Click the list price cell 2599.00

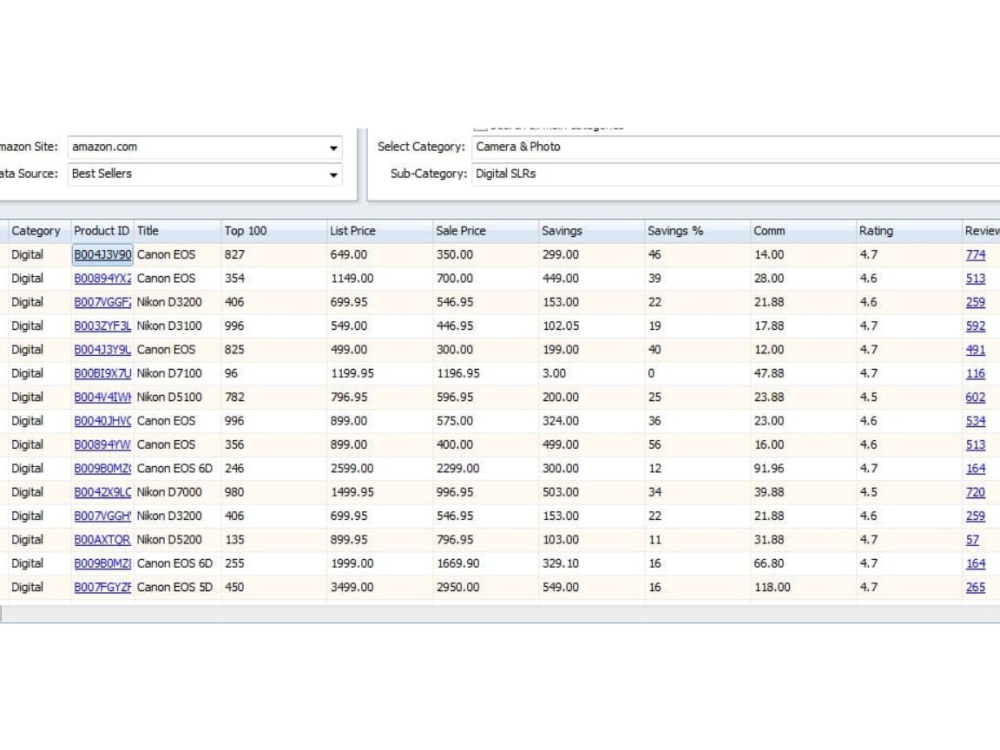click(x=380, y=469)
